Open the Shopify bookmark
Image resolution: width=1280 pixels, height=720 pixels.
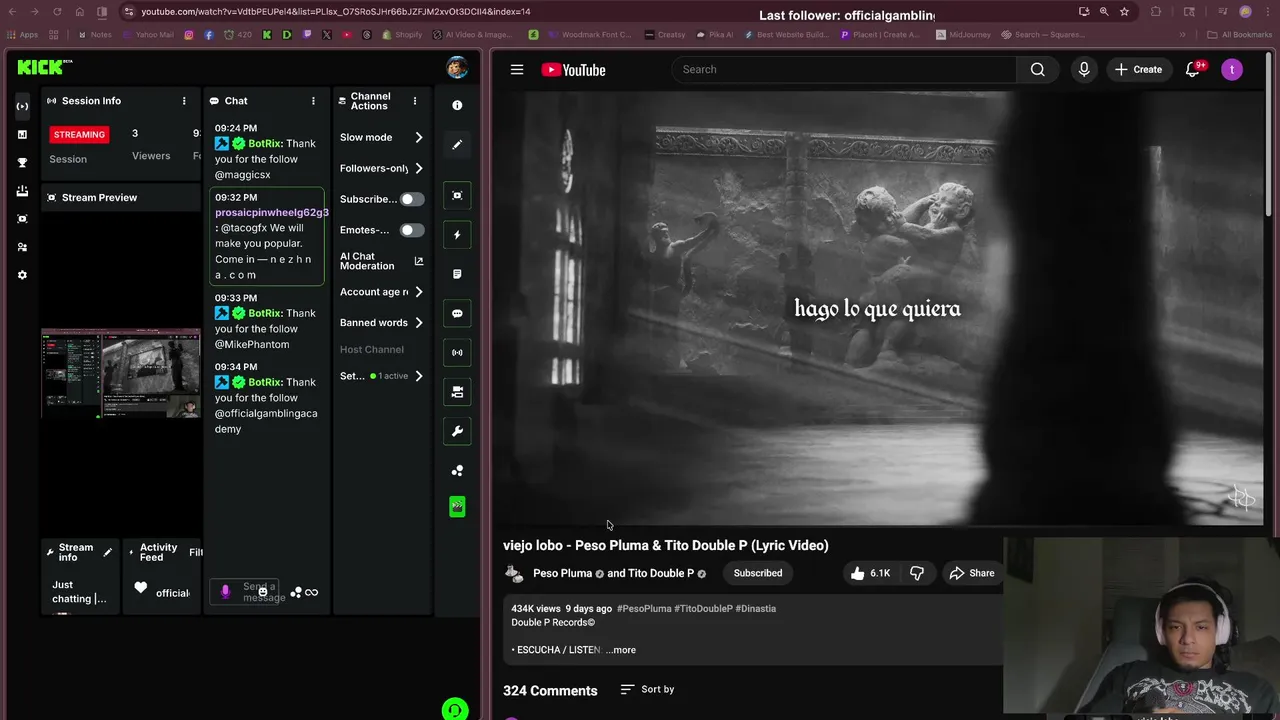click(x=402, y=35)
